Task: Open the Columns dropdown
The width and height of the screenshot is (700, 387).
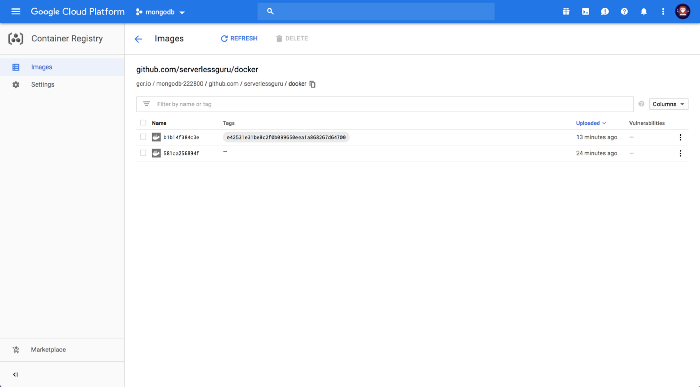Action: [x=668, y=104]
